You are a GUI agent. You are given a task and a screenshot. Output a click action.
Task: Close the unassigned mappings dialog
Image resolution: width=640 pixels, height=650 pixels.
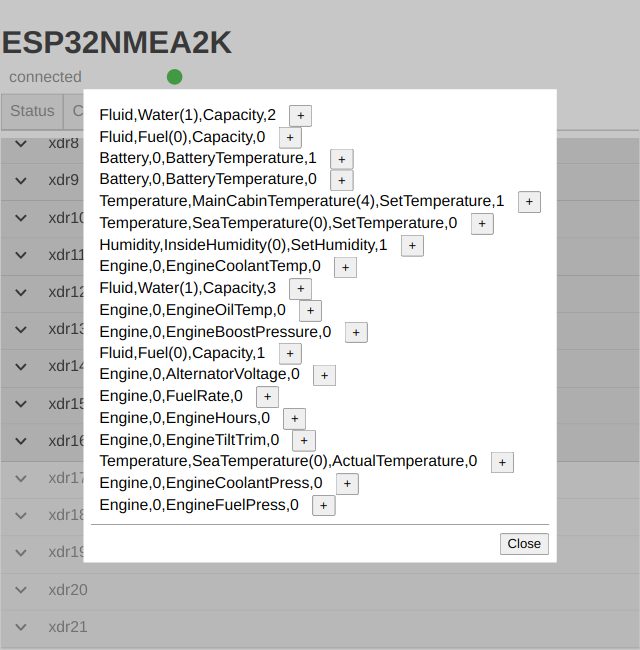coord(524,544)
